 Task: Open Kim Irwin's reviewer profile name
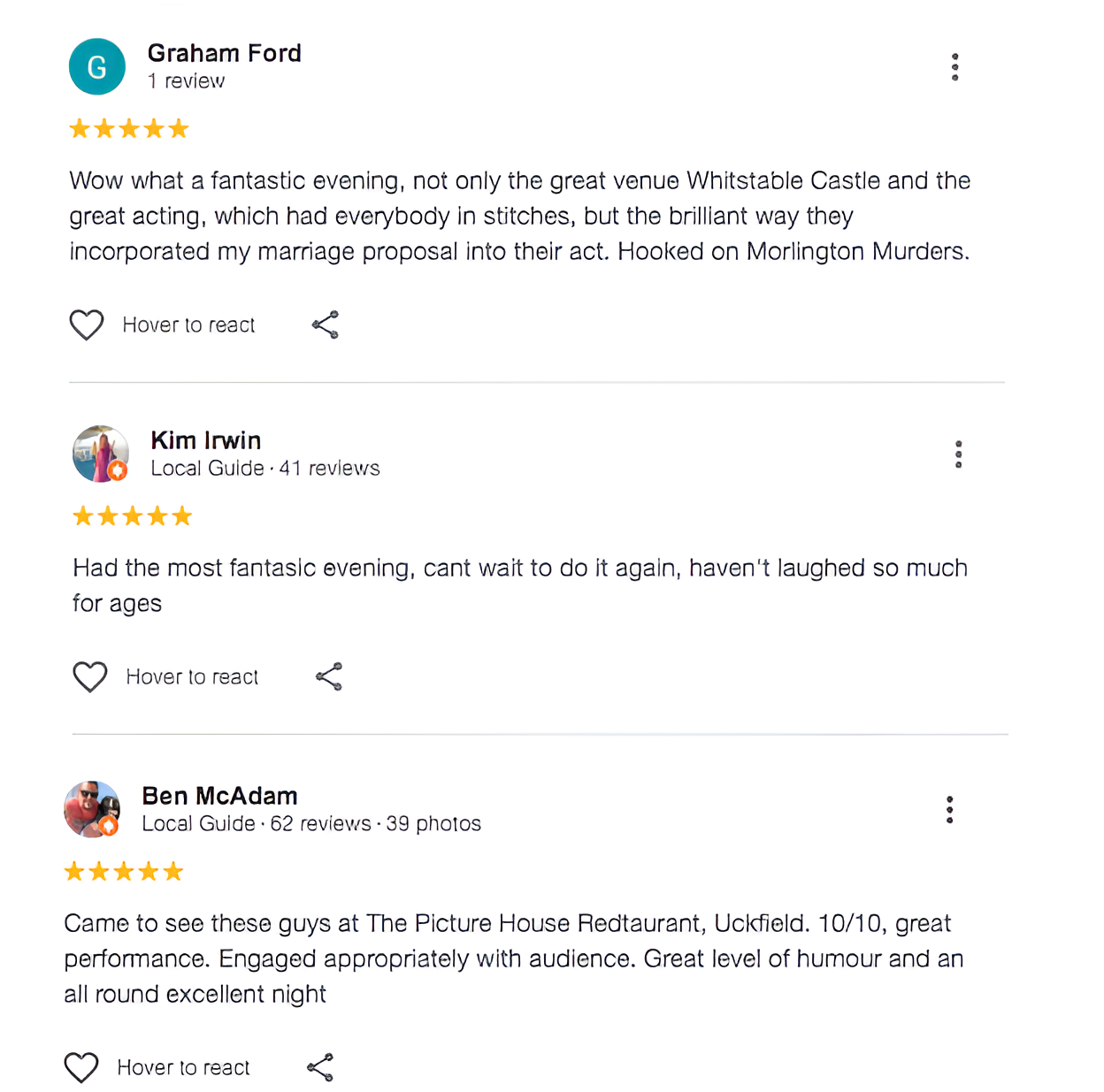point(205,440)
